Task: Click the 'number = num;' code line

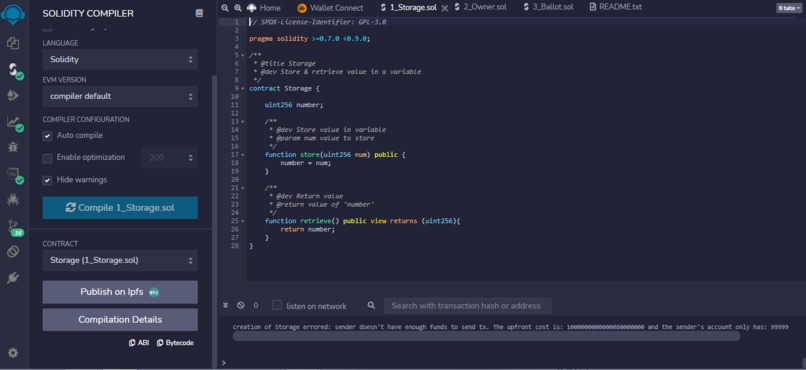Action: [306, 163]
